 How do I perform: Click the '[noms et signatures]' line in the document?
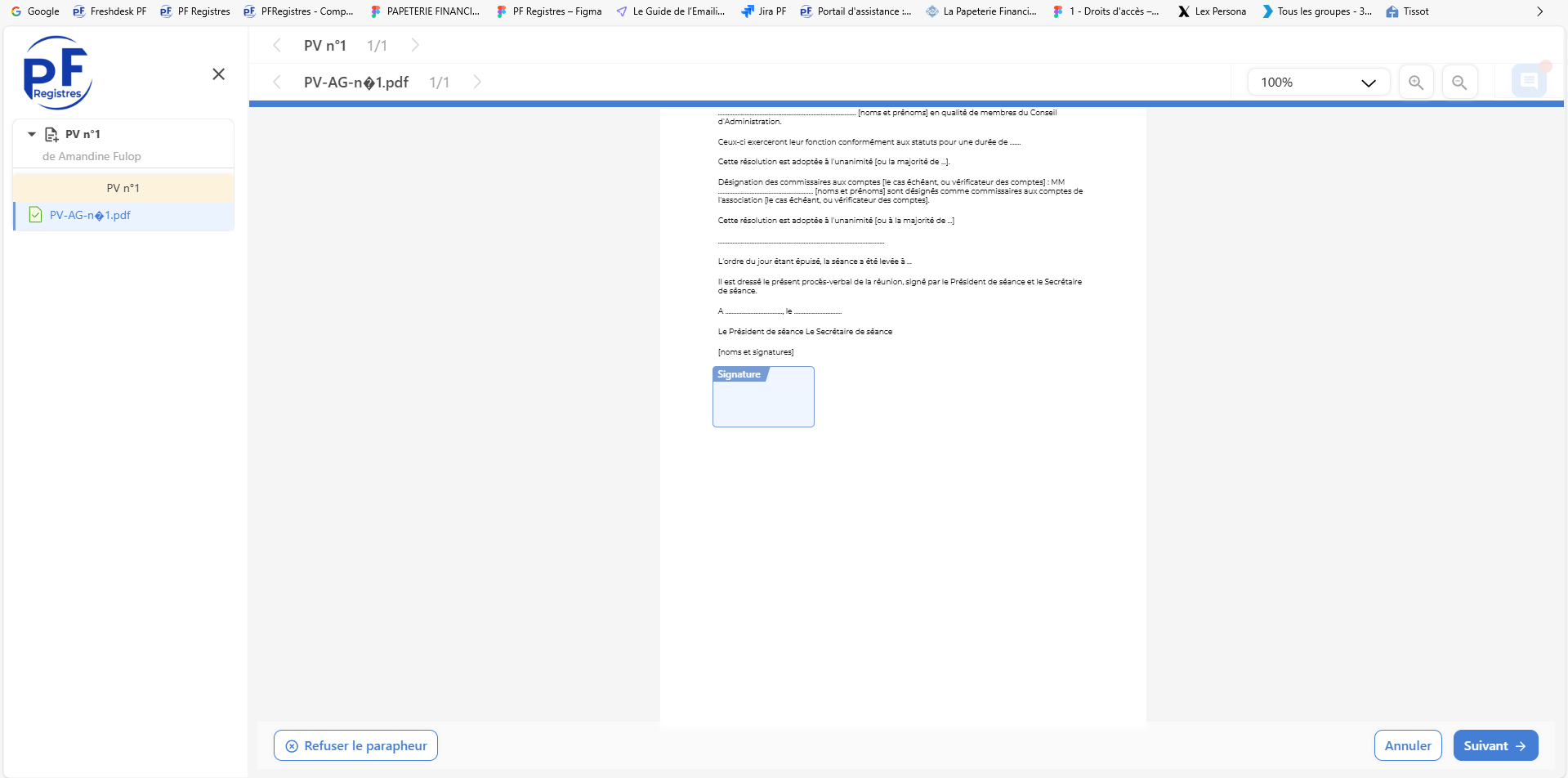coord(756,352)
